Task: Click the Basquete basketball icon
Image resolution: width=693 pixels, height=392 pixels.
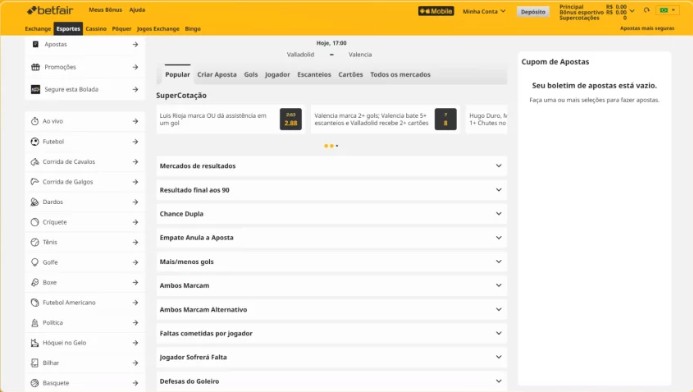Action: coord(35,383)
